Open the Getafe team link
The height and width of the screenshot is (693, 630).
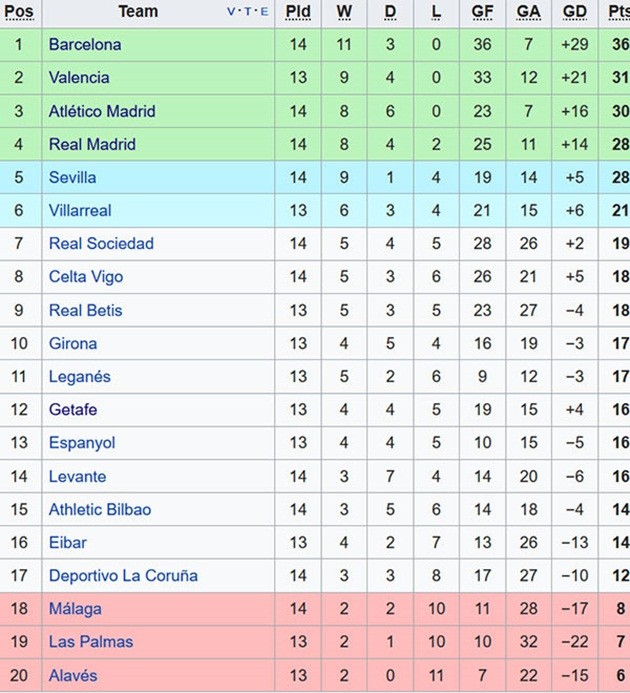(73, 409)
